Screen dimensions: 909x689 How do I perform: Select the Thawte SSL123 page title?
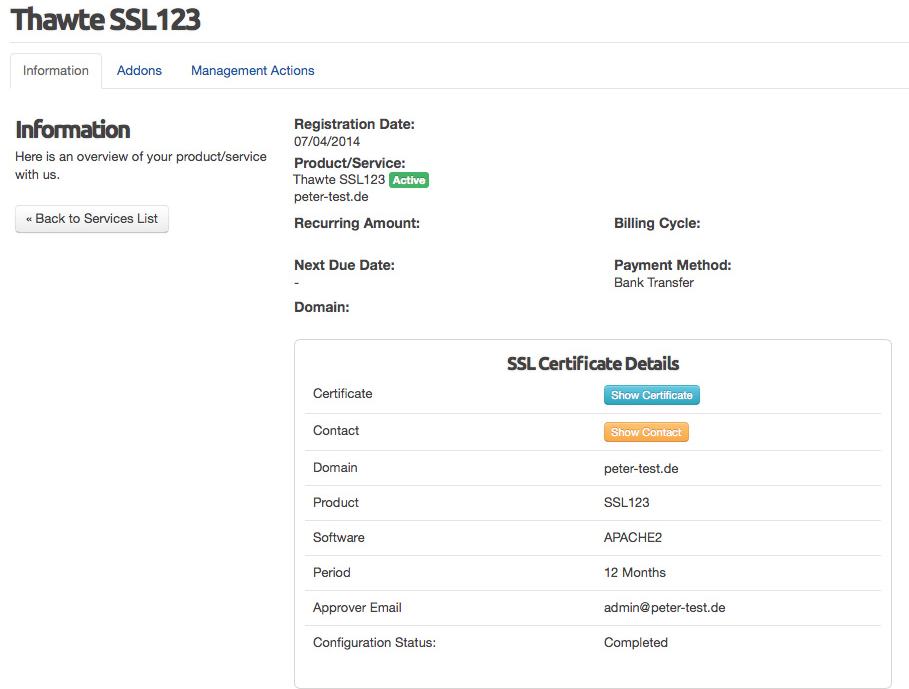106,19
